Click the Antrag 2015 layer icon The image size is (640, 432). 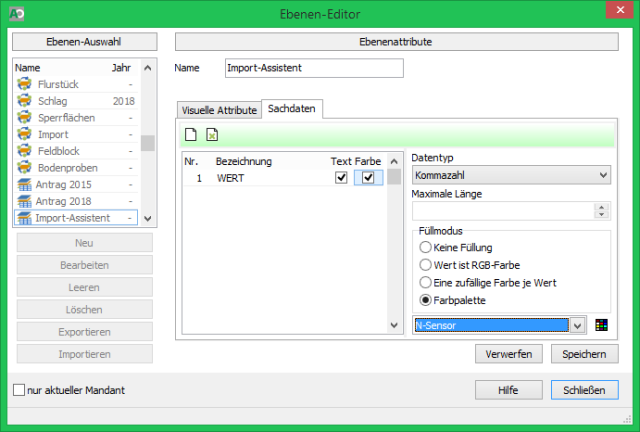[26, 183]
